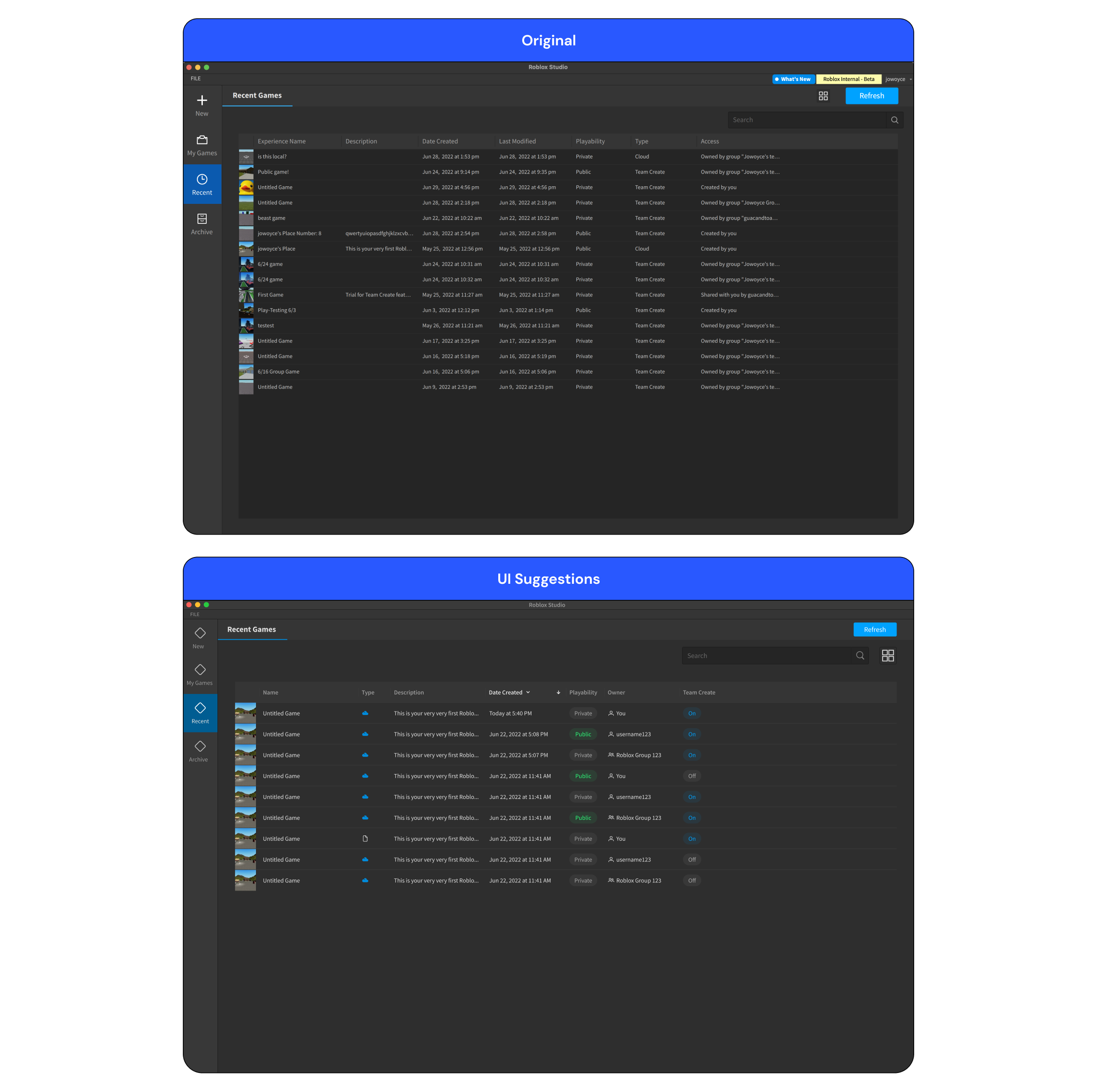Image resolution: width=1097 pixels, height=1092 pixels.
Task: Select the Archive box icon in Original sidebar
Action: click(201, 218)
